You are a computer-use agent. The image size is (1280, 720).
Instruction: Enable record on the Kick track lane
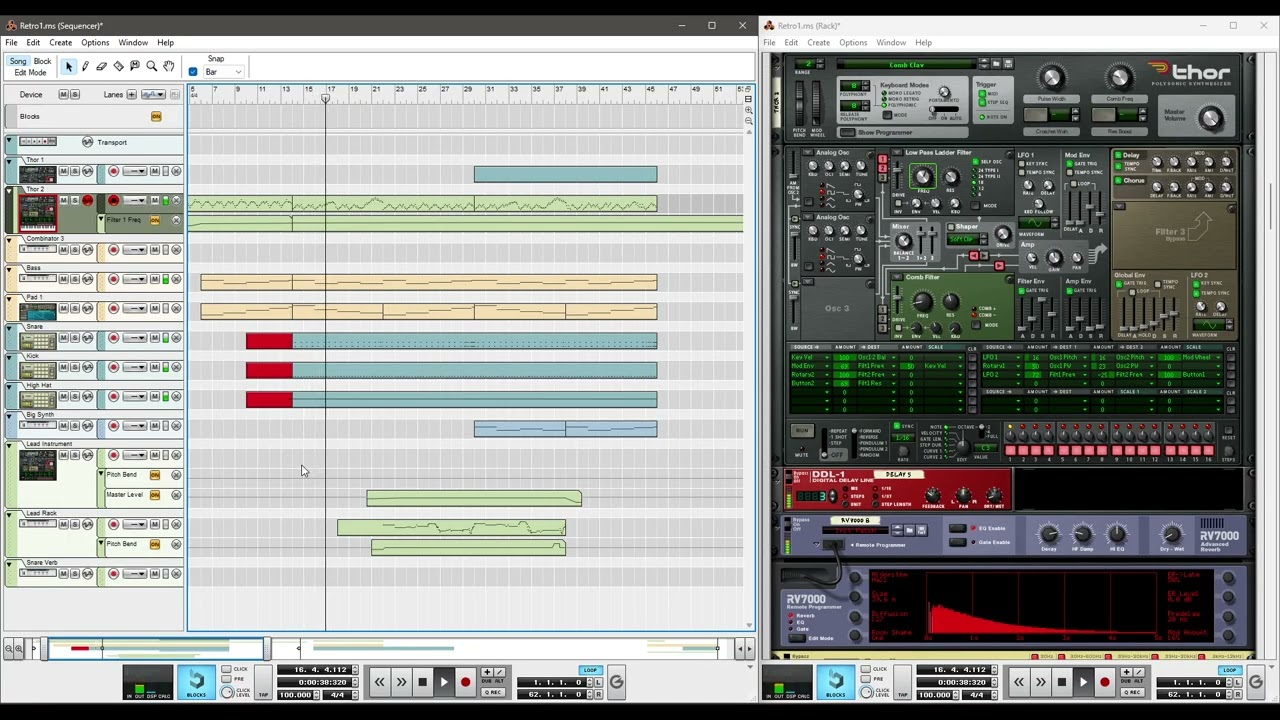coord(113,367)
